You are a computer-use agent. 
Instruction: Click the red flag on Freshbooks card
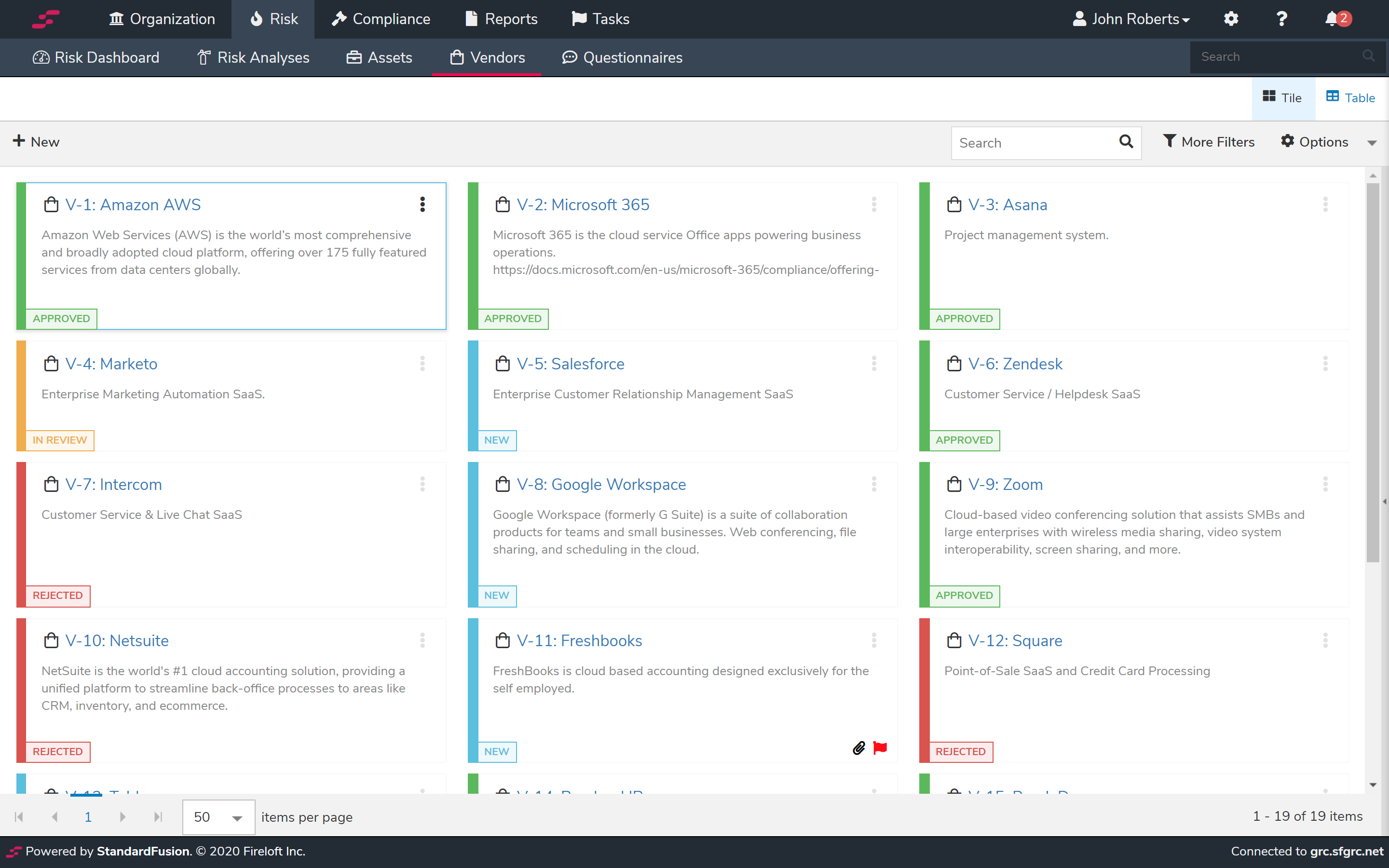(x=879, y=747)
